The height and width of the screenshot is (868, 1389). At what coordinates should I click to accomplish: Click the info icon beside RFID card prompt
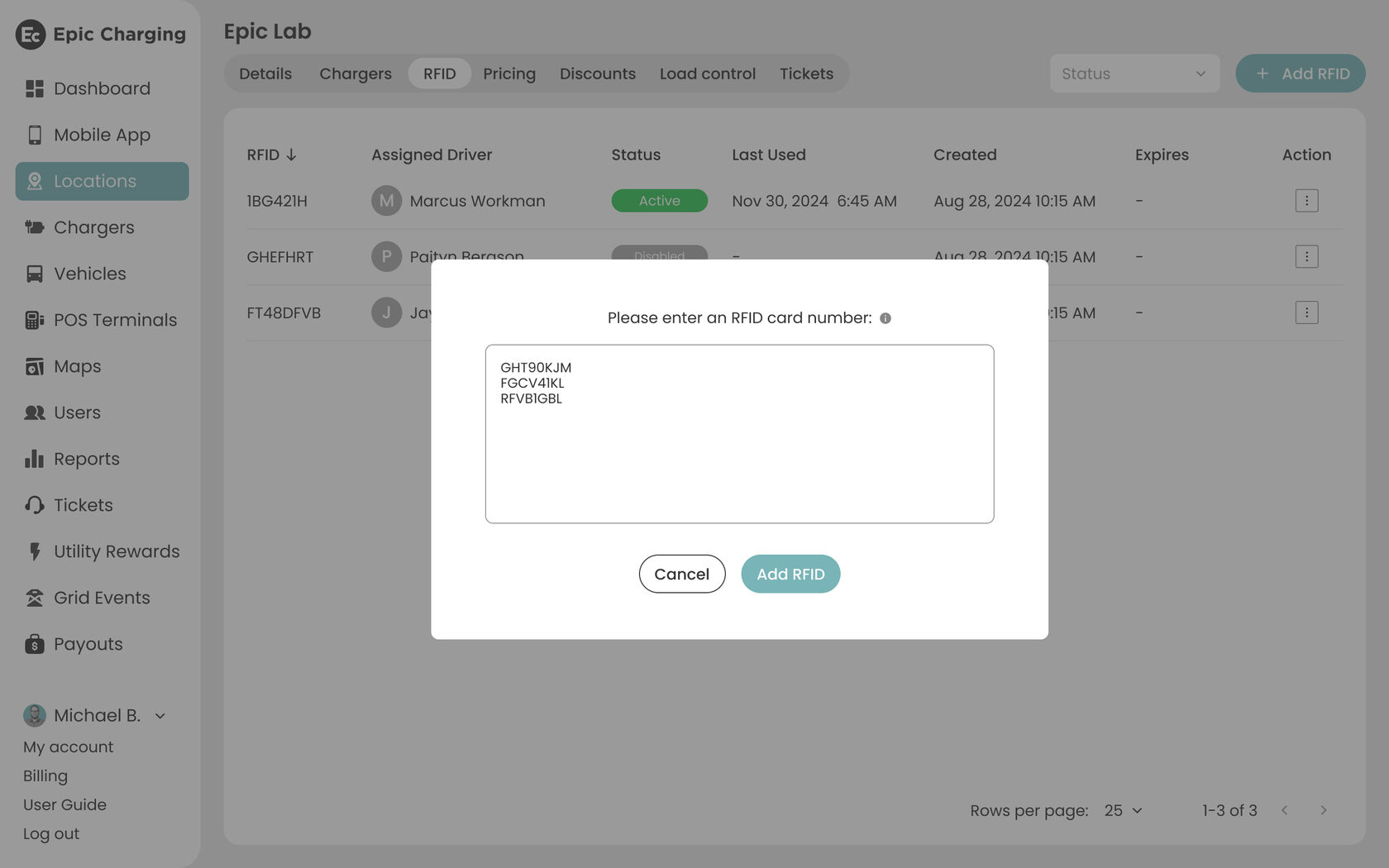point(885,318)
